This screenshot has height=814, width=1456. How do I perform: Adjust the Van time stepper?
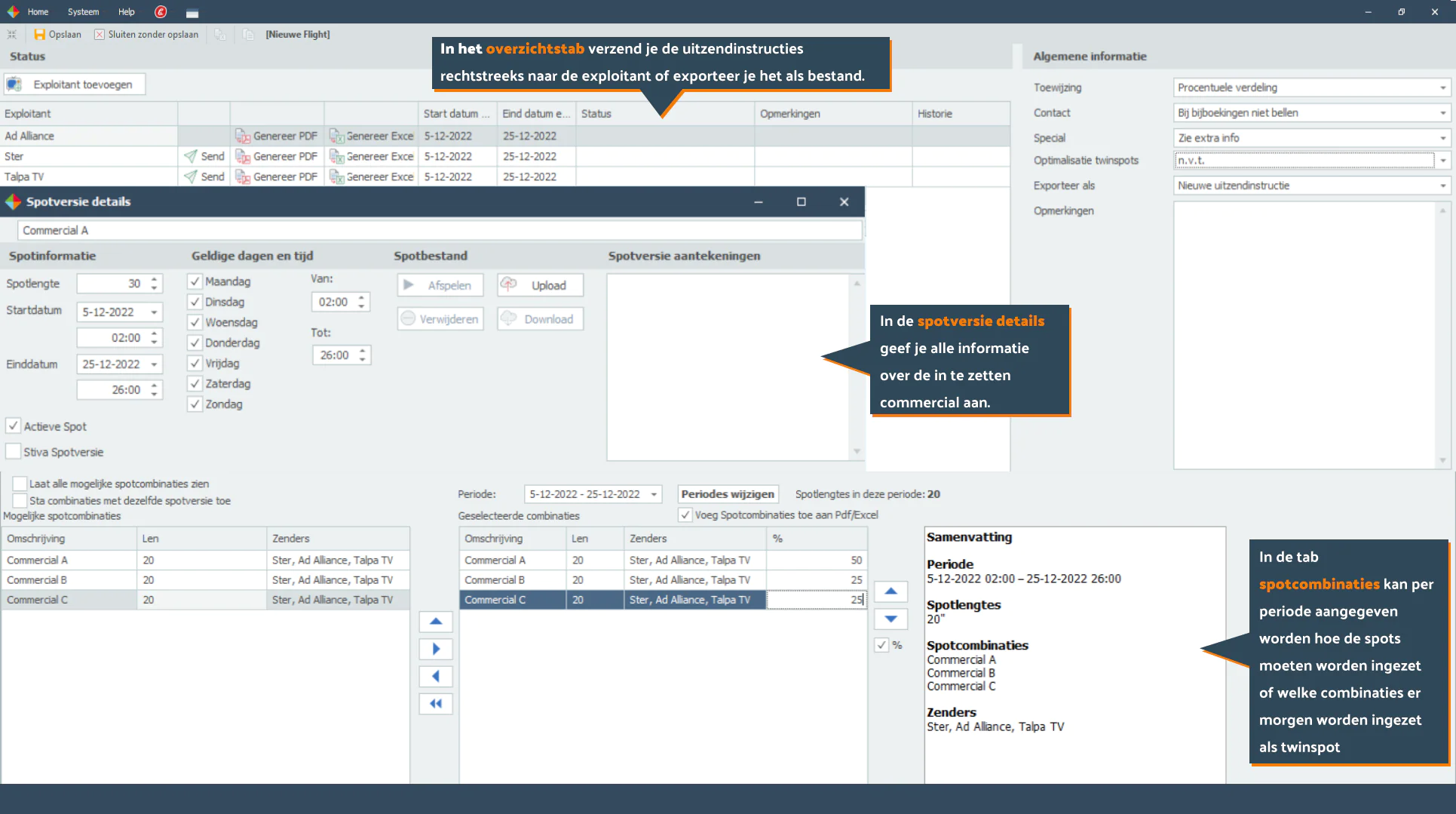tap(361, 302)
